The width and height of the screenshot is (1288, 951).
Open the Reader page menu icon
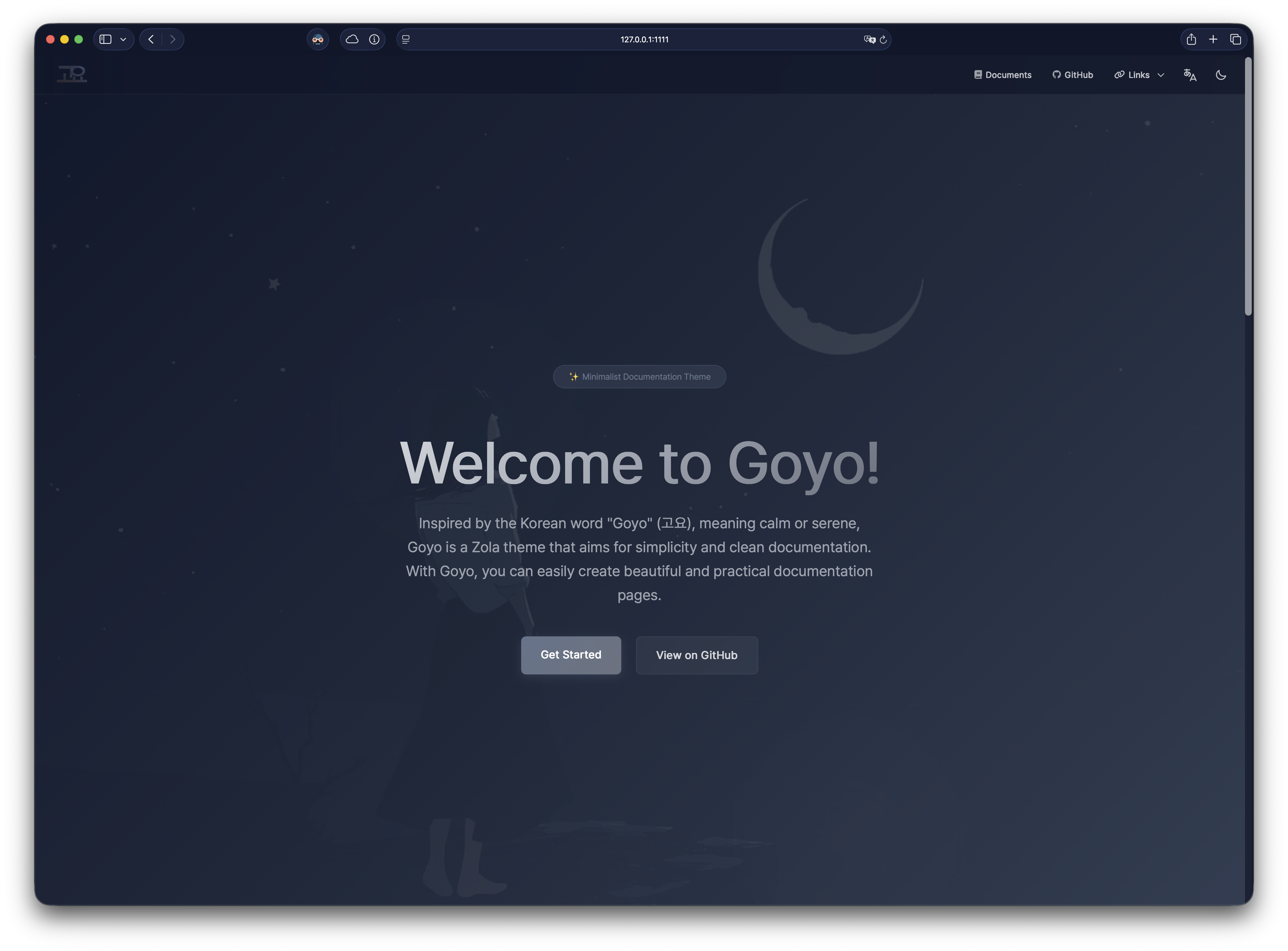pos(406,39)
